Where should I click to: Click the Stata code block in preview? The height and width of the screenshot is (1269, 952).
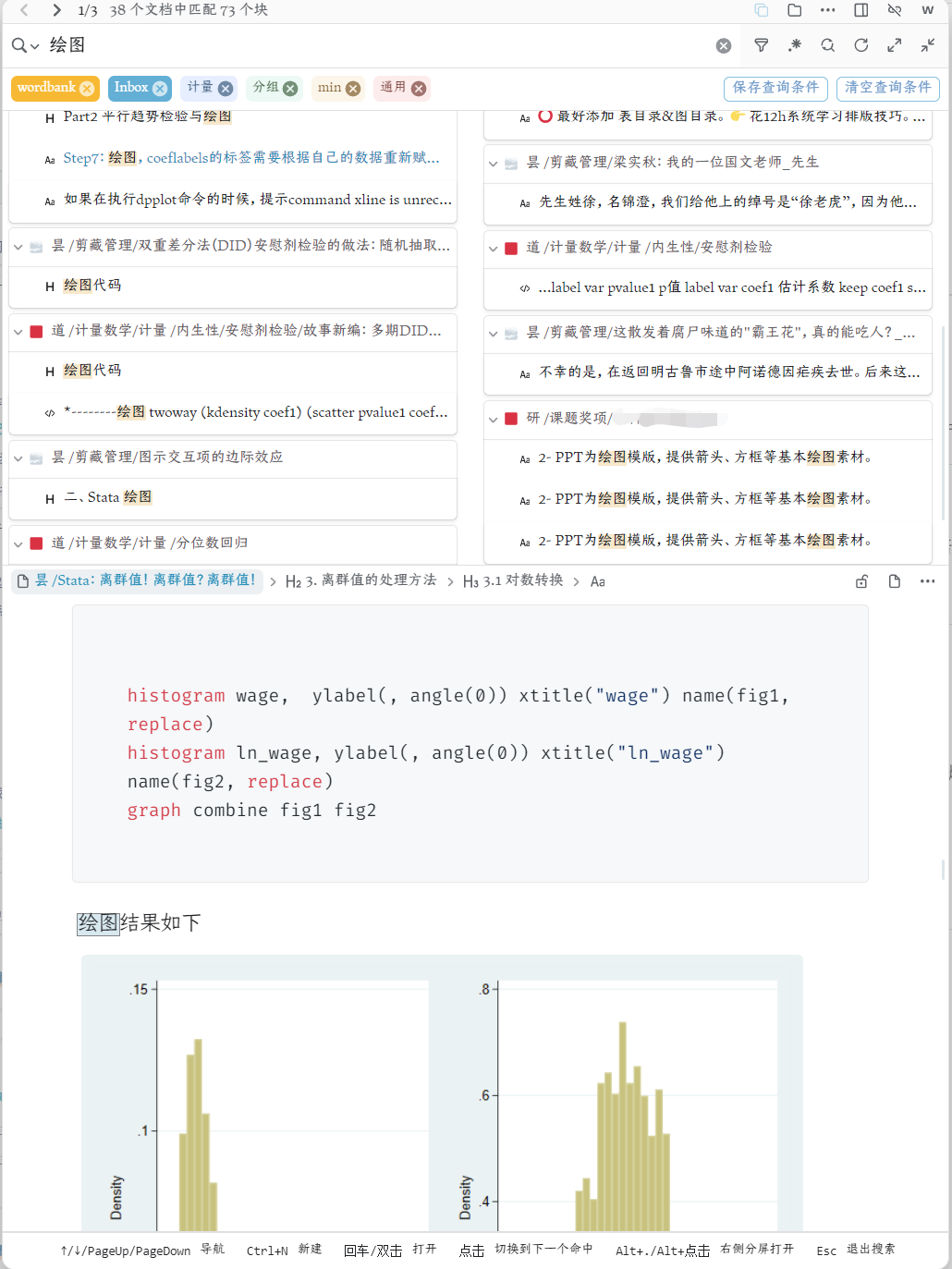point(470,744)
